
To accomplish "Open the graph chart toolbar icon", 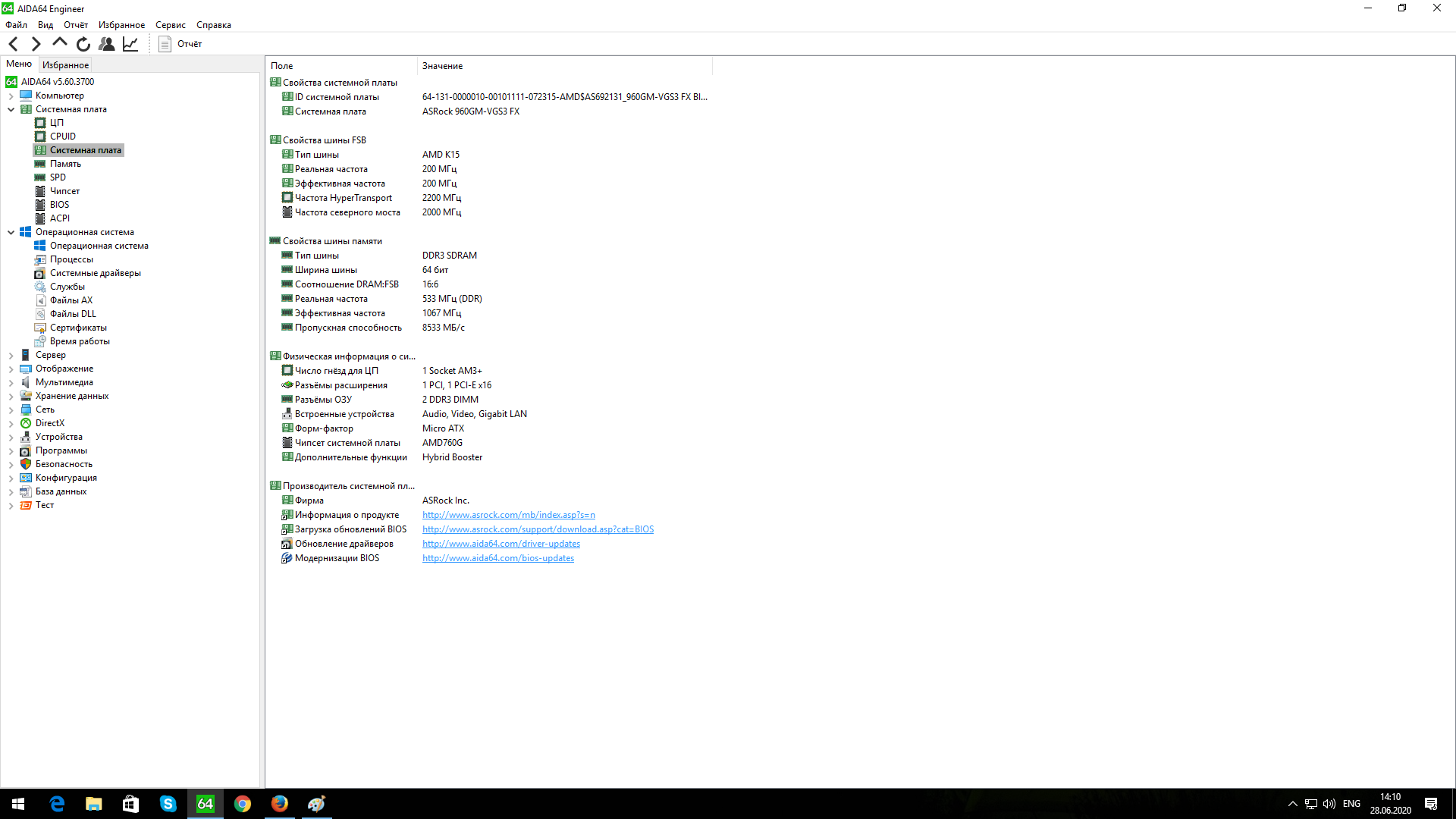I will click(x=130, y=44).
